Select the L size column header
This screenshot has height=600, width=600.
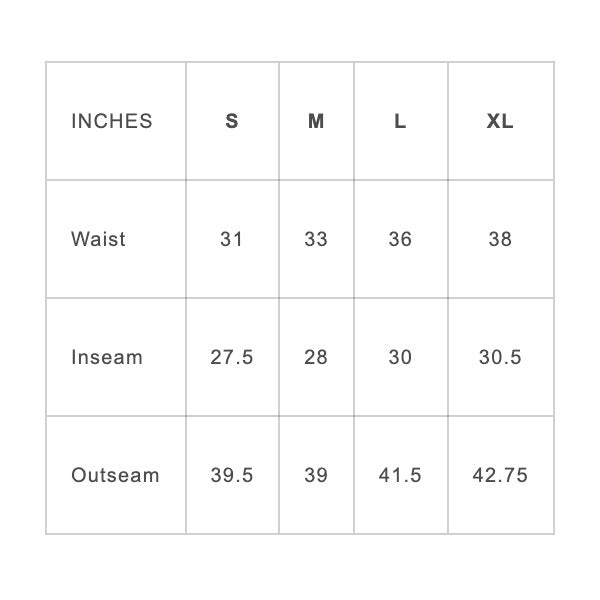coord(400,122)
